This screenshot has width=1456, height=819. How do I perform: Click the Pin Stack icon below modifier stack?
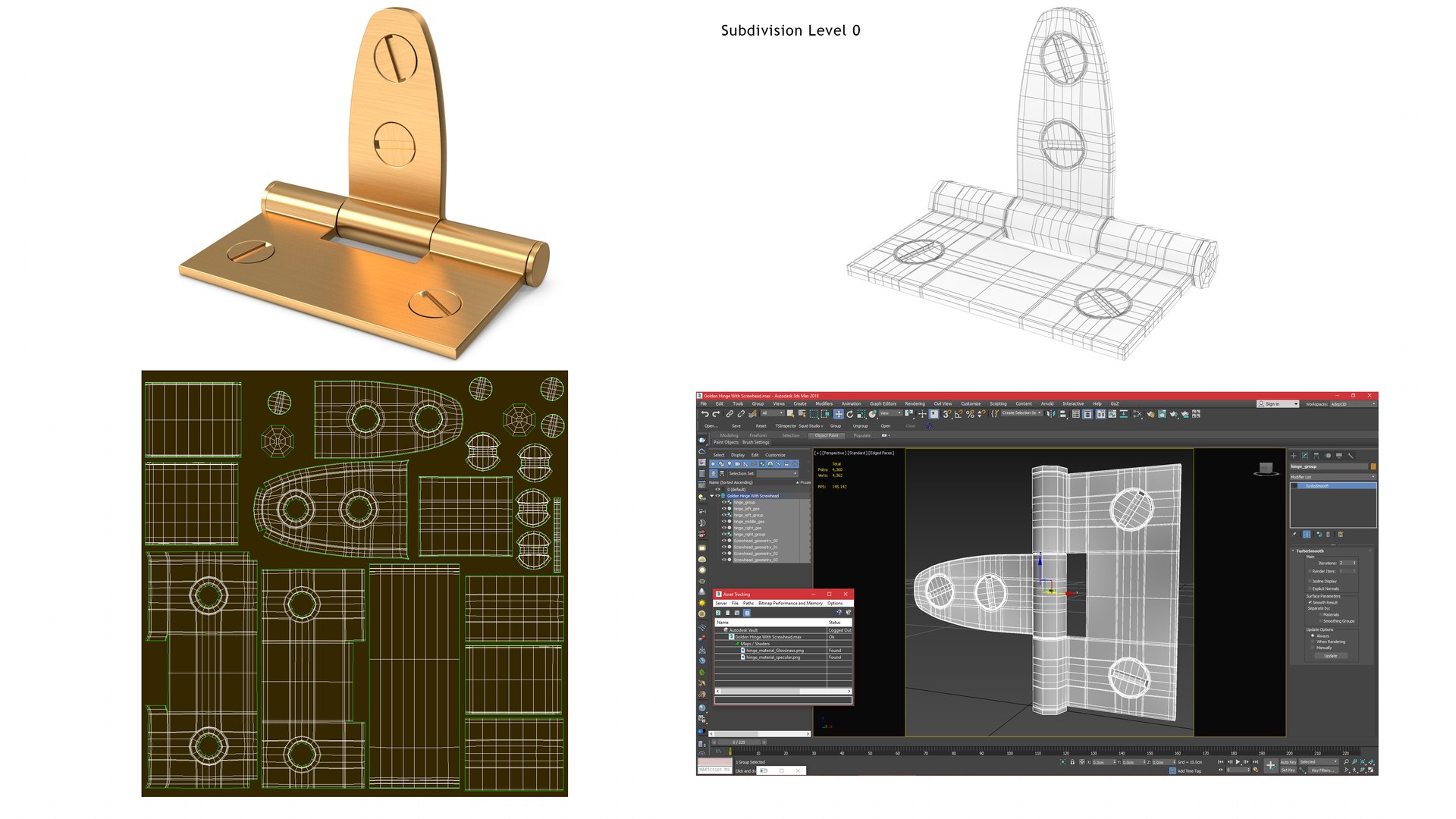click(1294, 534)
